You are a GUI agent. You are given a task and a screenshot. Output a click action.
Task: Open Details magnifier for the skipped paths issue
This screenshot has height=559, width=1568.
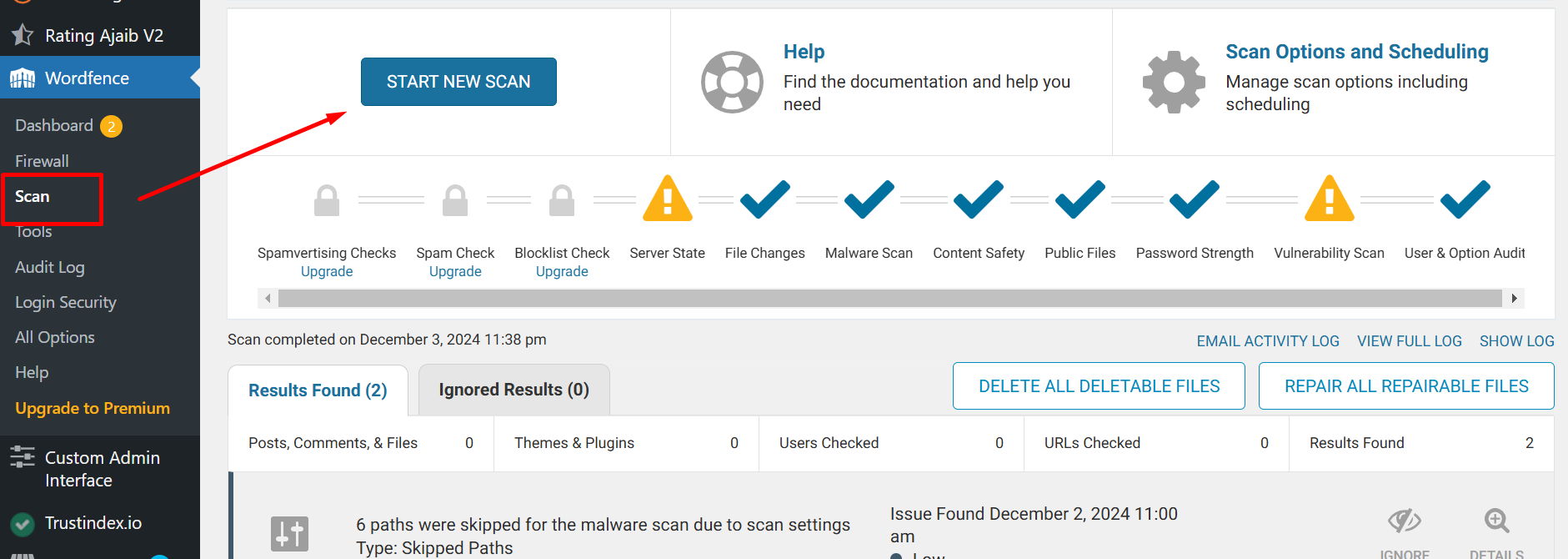pyautogui.click(x=1496, y=521)
